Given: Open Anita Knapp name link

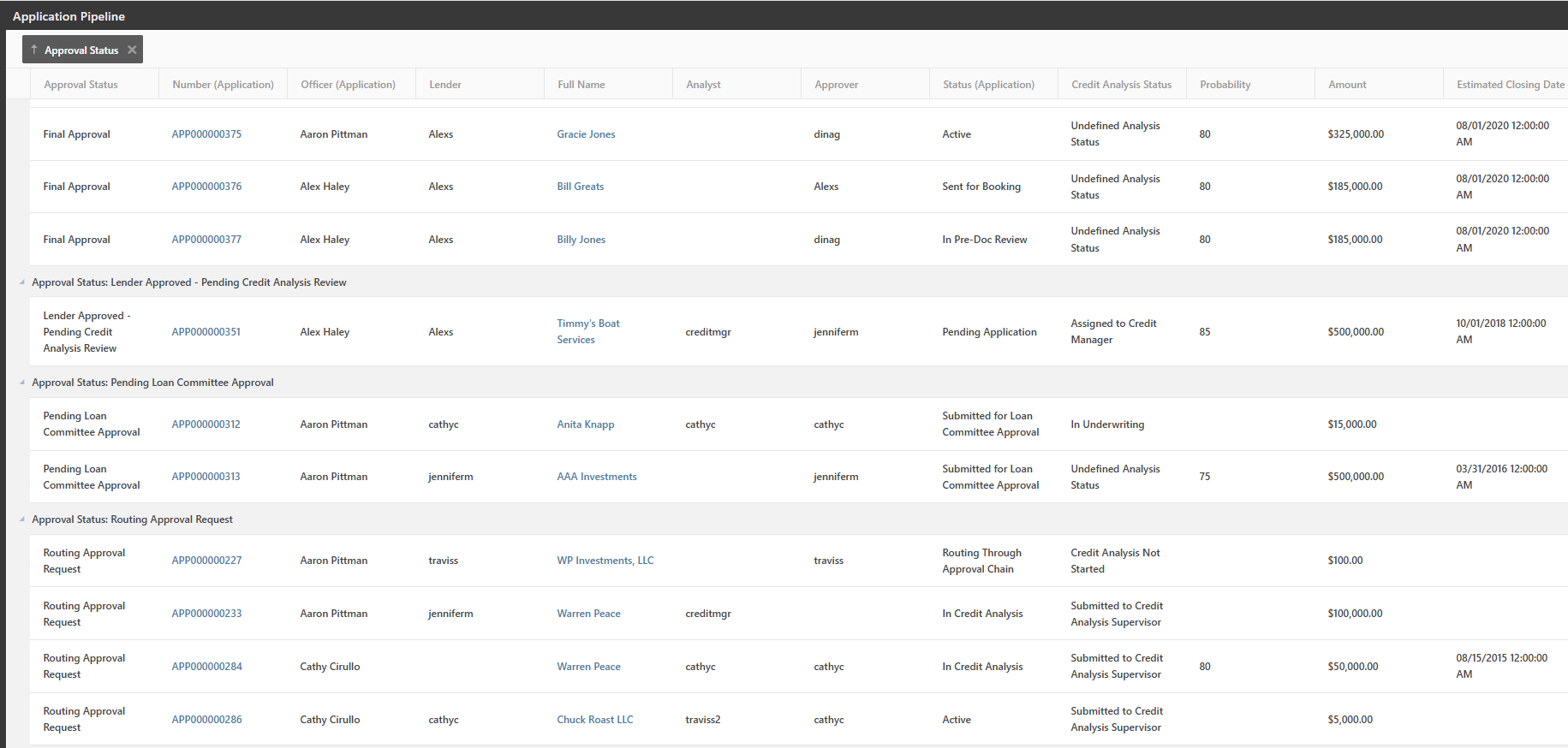Looking at the screenshot, I should pyautogui.click(x=585, y=424).
